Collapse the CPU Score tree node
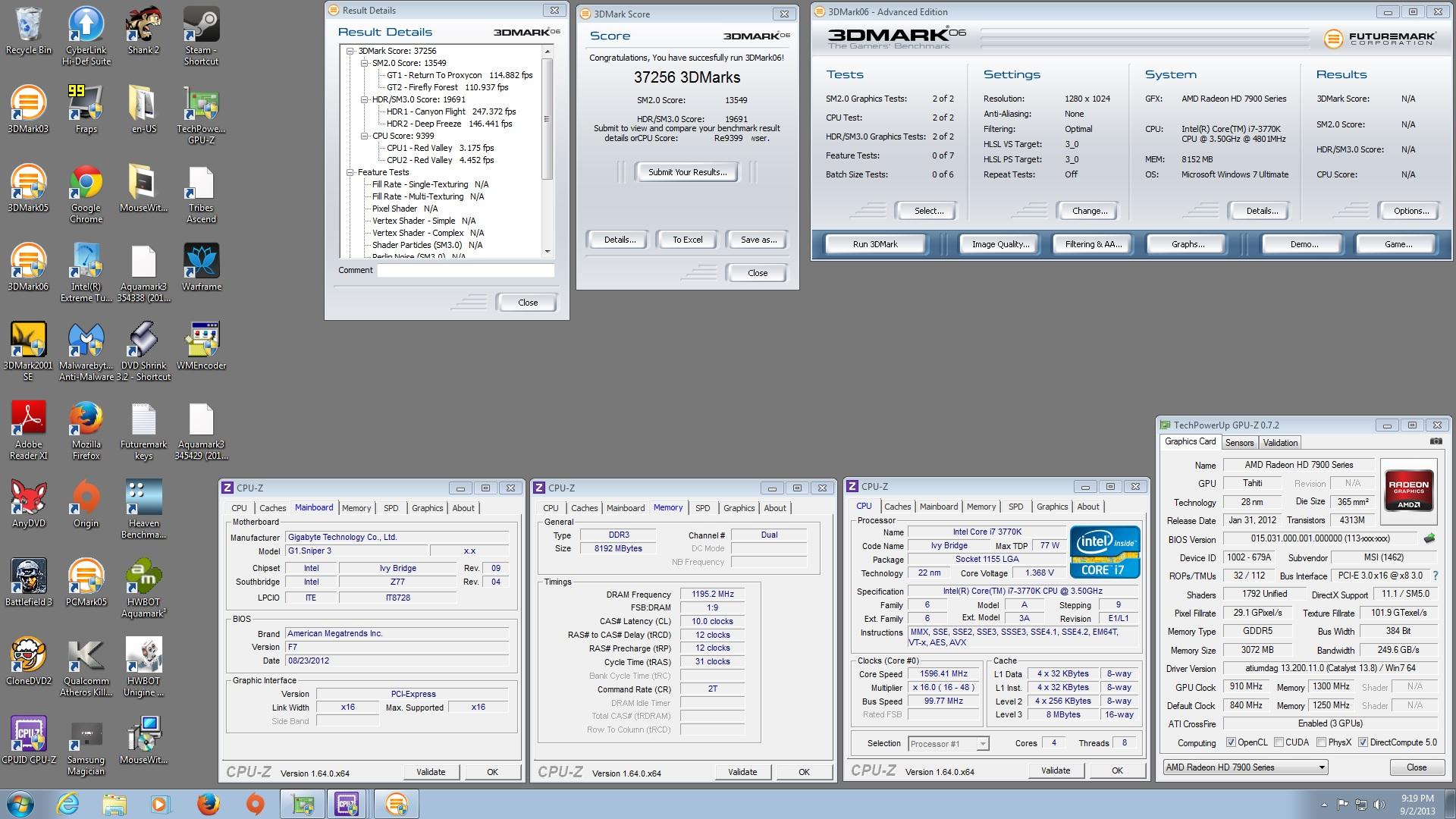 [365, 136]
